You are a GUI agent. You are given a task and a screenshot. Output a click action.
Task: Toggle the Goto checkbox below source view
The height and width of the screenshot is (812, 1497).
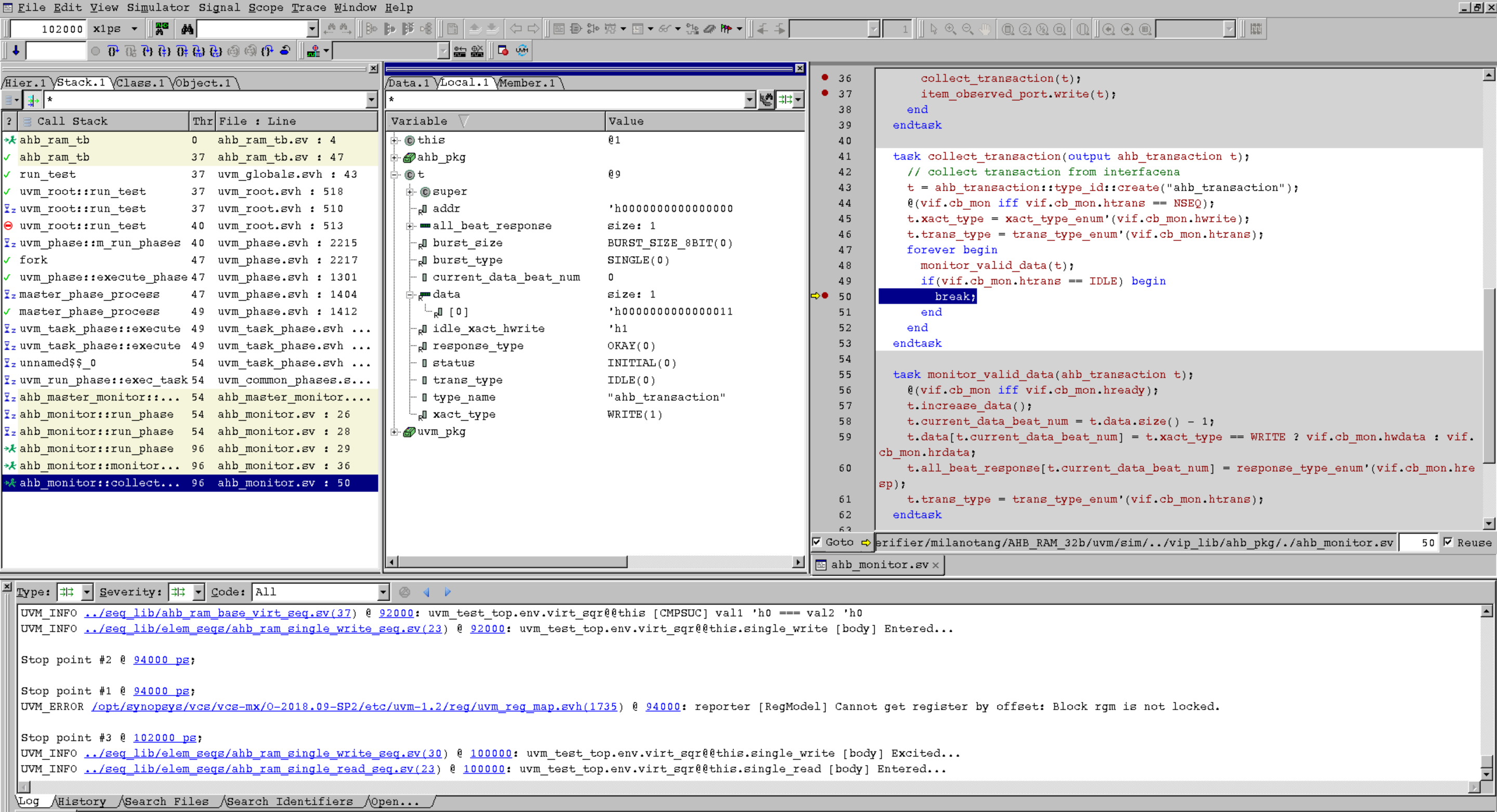[817, 542]
